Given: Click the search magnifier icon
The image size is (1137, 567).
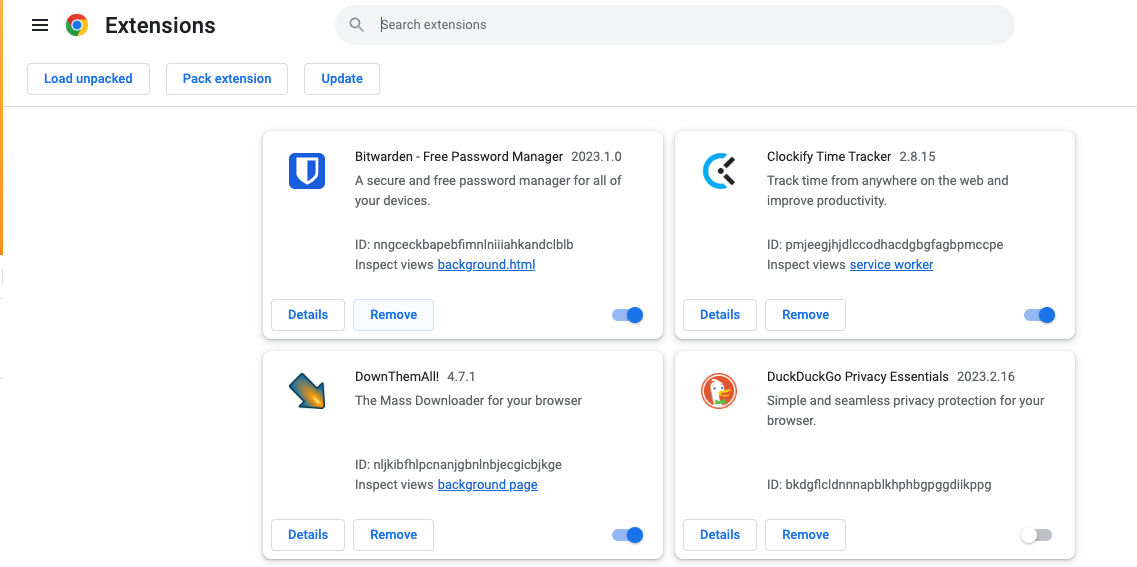Looking at the screenshot, I should (356, 25).
